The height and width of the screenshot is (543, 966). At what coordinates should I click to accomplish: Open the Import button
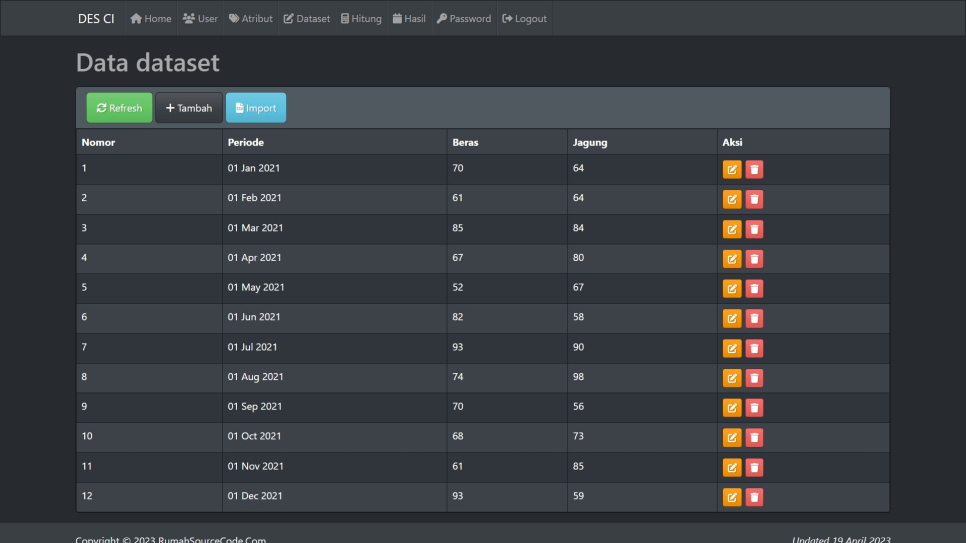coord(256,108)
